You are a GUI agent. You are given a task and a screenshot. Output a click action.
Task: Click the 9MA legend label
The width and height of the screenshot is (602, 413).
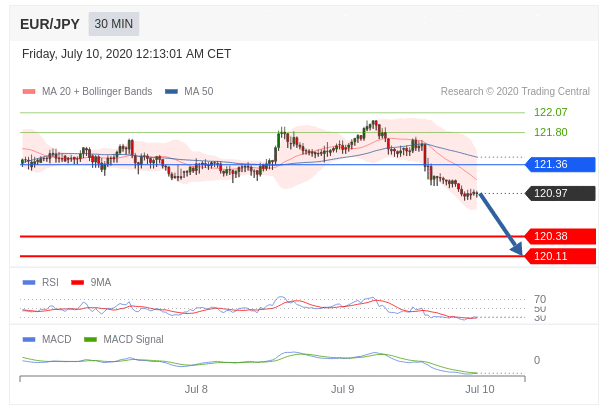pyautogui.click(x=101, y=282)
